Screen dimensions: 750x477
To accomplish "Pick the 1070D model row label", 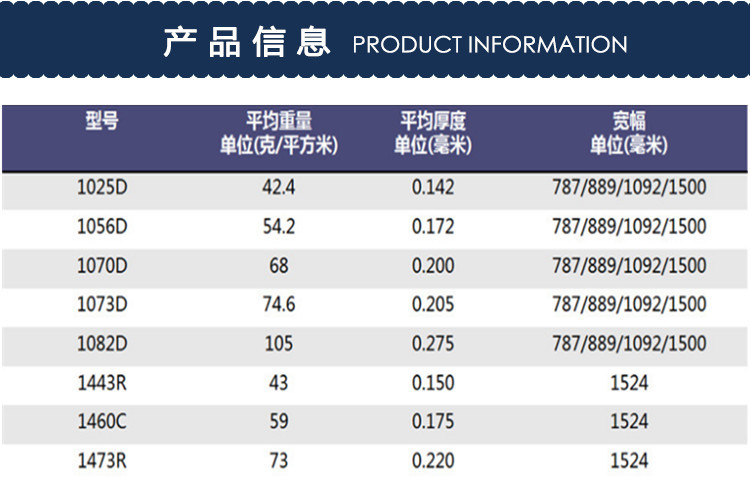I will coord(102,266).
